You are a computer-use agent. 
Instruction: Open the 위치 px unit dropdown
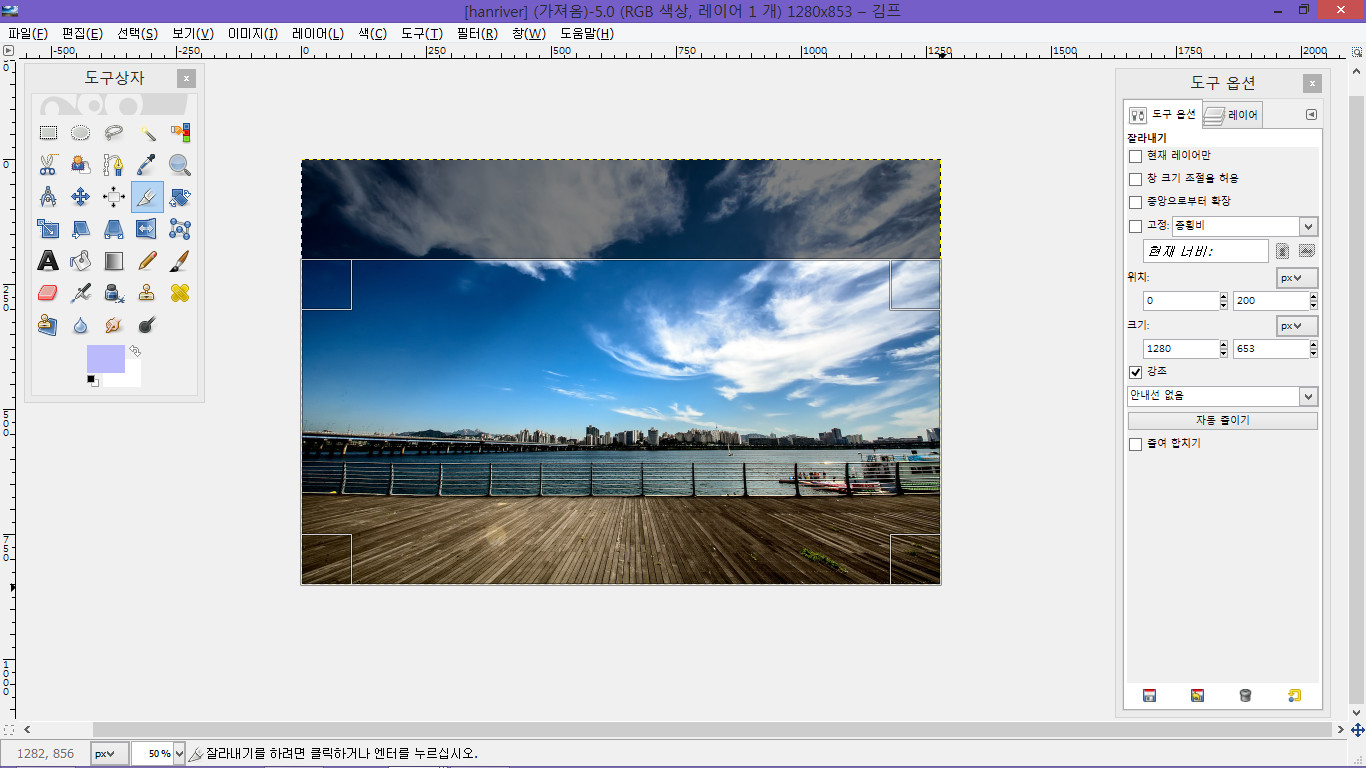pos(1297,278)
